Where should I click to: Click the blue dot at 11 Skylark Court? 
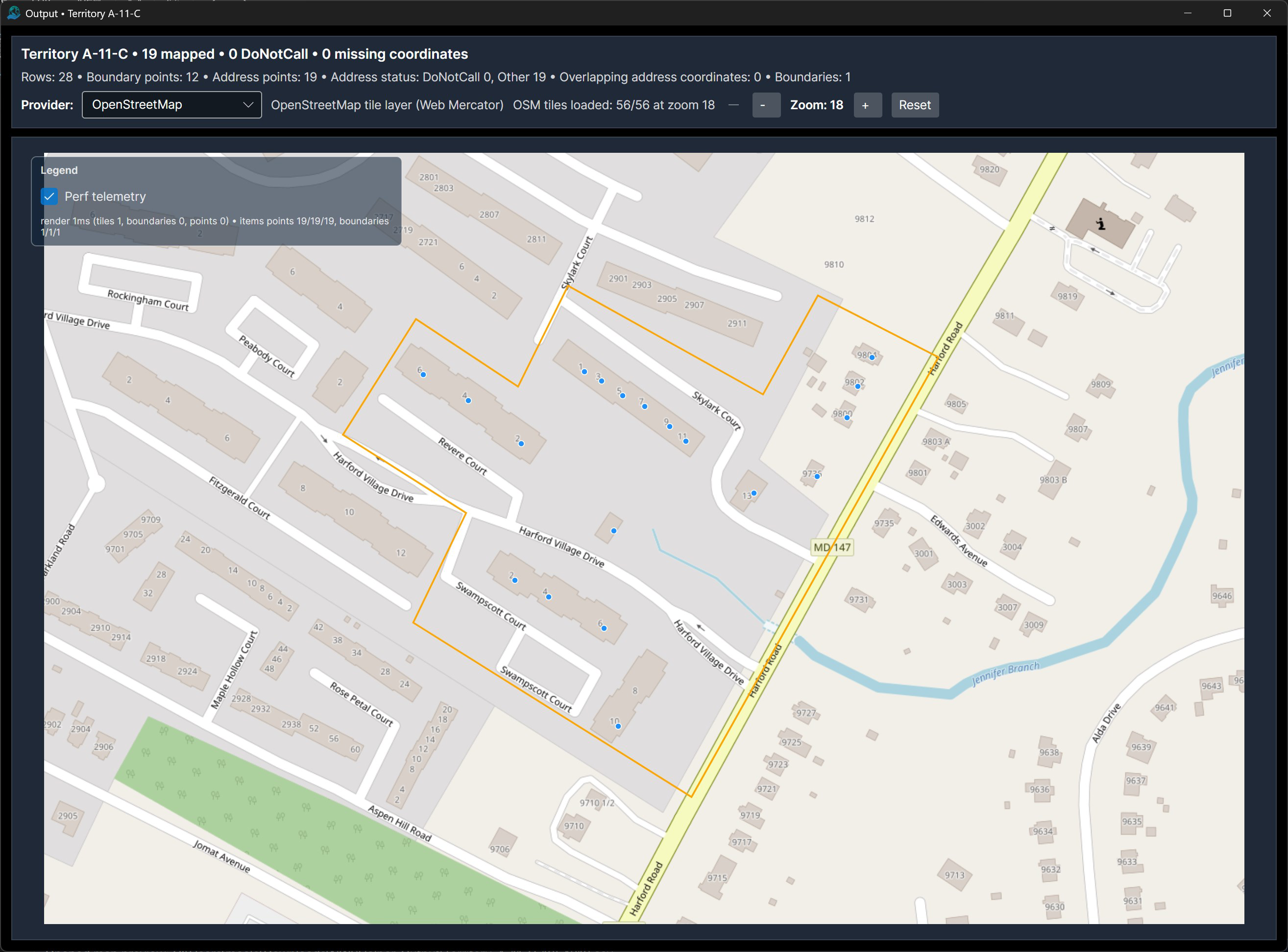[x=685, y=441]
